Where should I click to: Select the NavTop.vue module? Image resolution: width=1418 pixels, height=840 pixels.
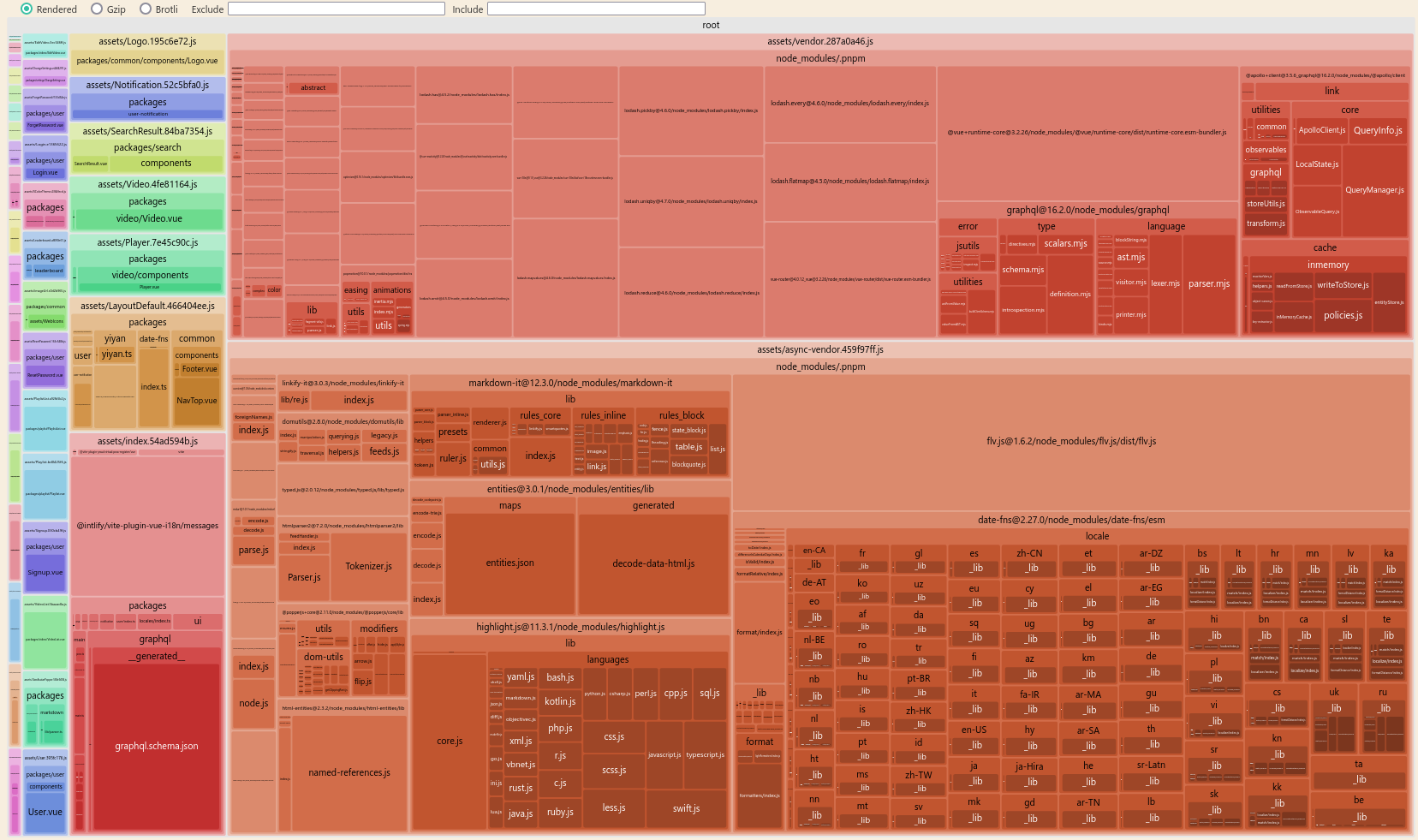pyautogui.click(x=197, y=401)
